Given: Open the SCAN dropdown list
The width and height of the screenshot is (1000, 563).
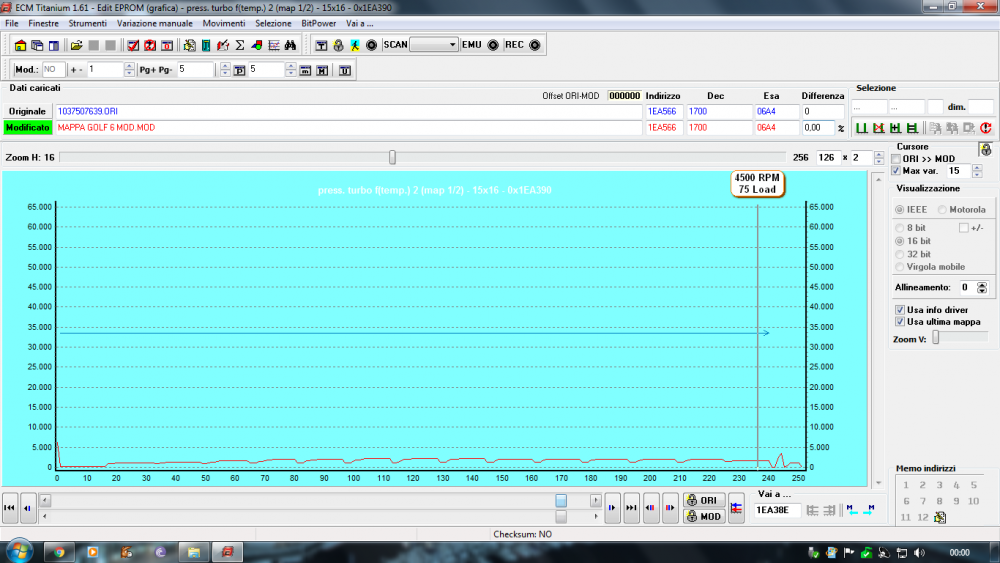Looking at the screenshot, I should (452, 45).
